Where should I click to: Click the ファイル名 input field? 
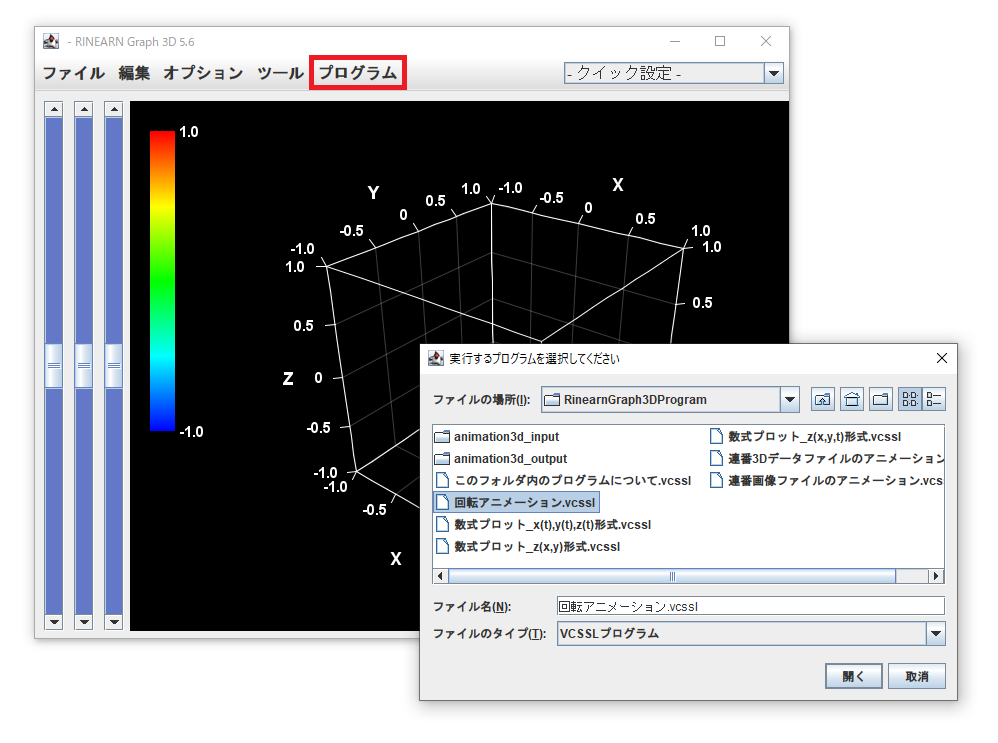751,606
